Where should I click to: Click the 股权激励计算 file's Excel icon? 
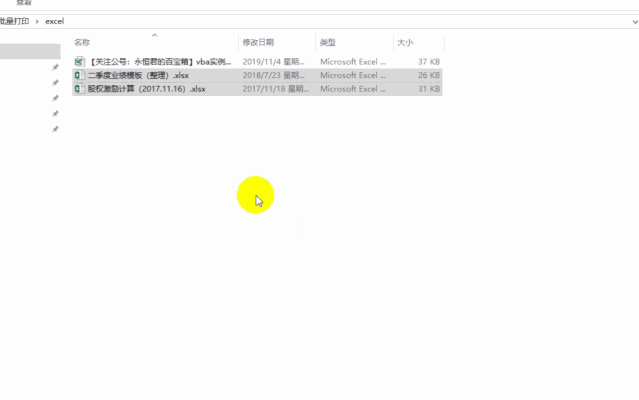[x=80, y=89]
